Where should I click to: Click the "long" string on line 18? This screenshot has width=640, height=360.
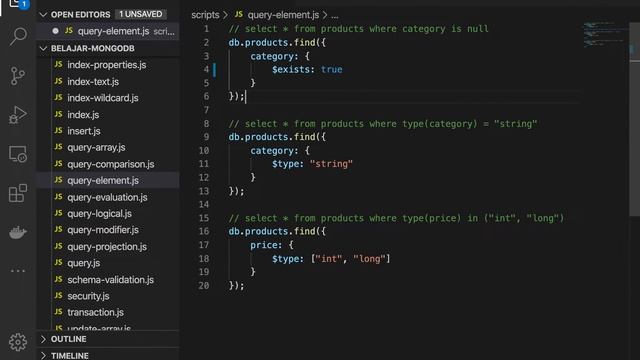(x=369, y=258)
